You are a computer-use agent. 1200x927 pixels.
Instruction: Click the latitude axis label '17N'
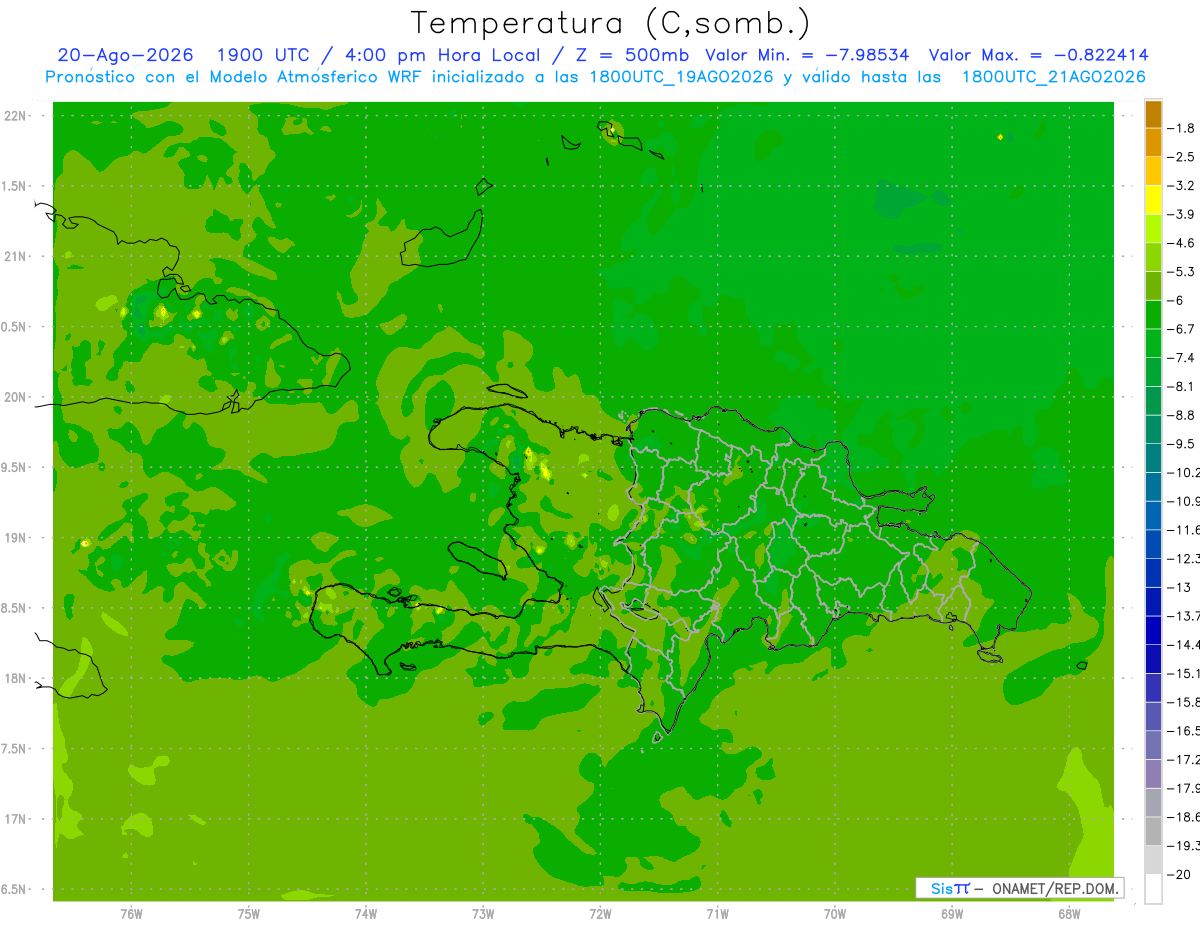[x=17, y=819]
